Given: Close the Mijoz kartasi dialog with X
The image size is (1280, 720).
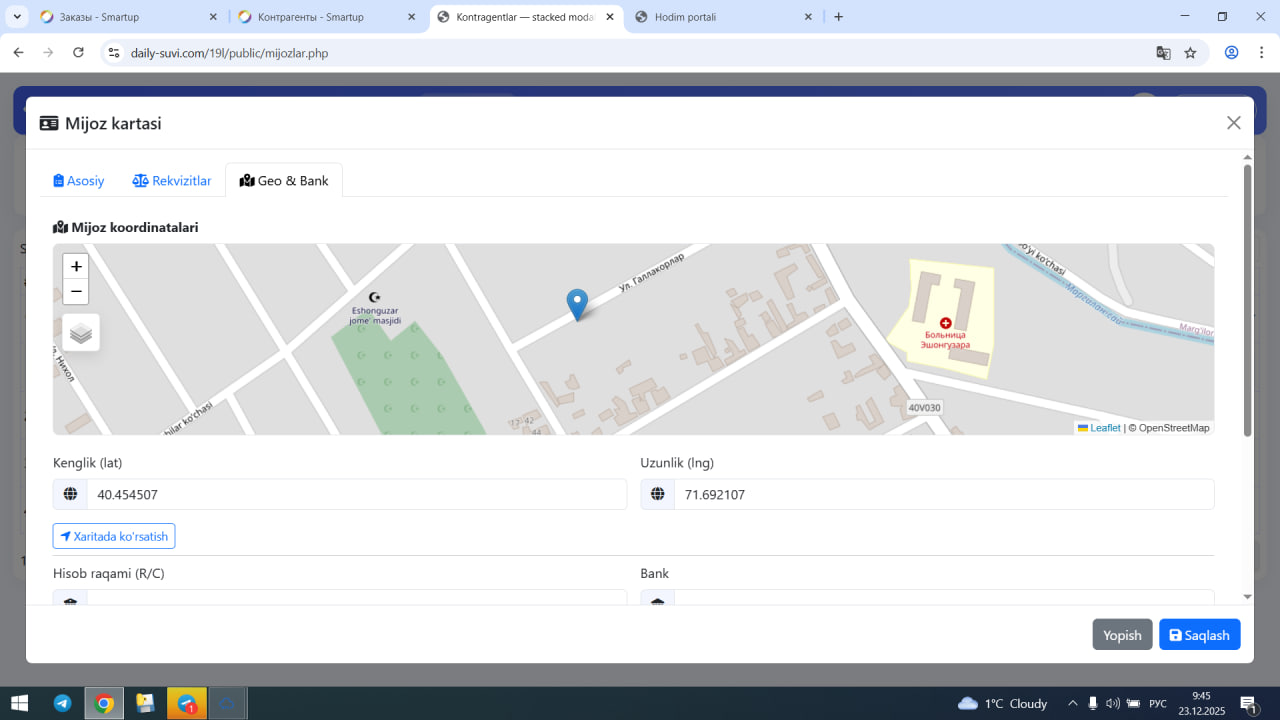Looking at the screenshot, I should pos(1233,123).
